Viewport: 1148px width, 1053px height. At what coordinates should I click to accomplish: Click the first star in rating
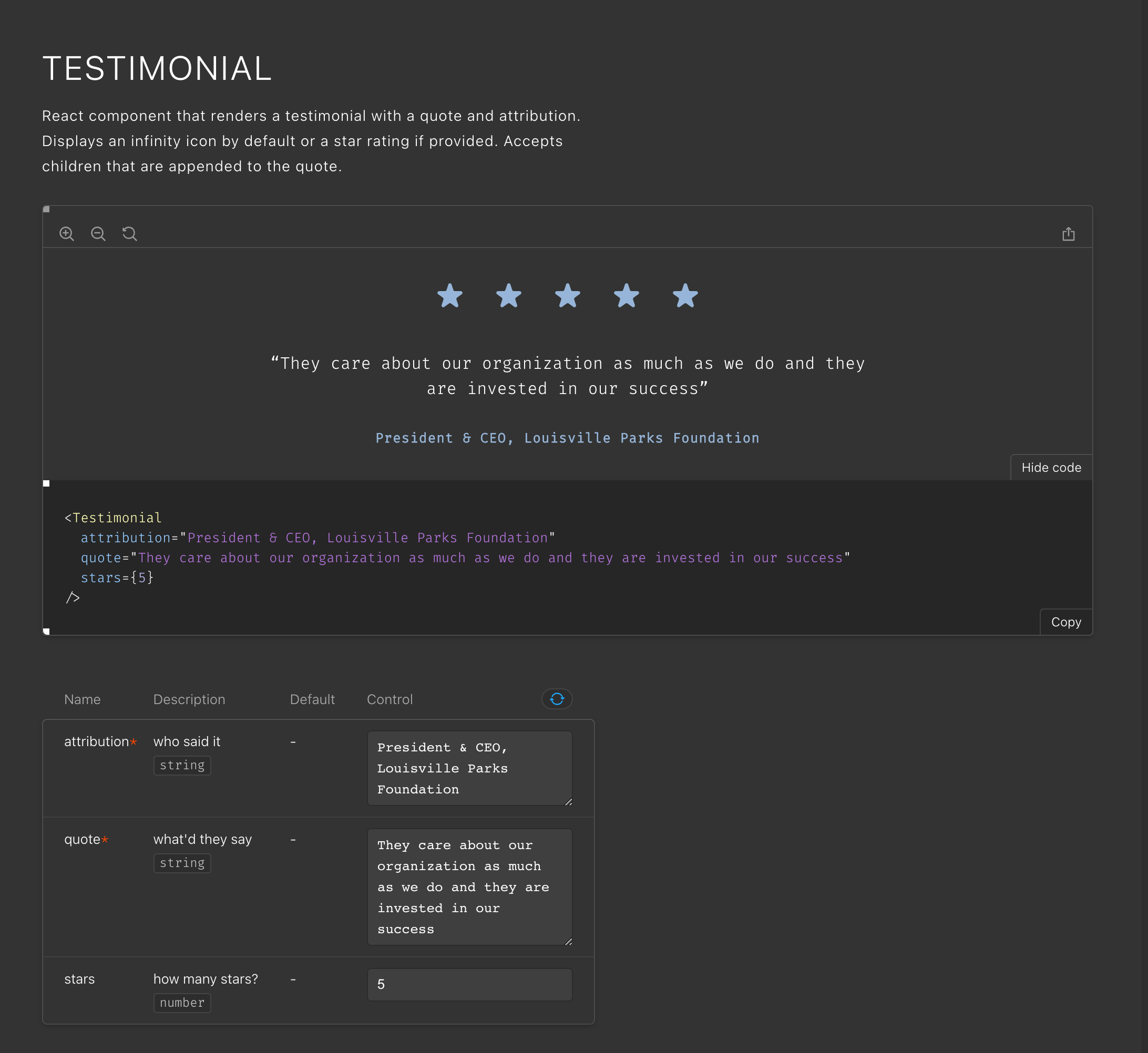pos(450,296)
